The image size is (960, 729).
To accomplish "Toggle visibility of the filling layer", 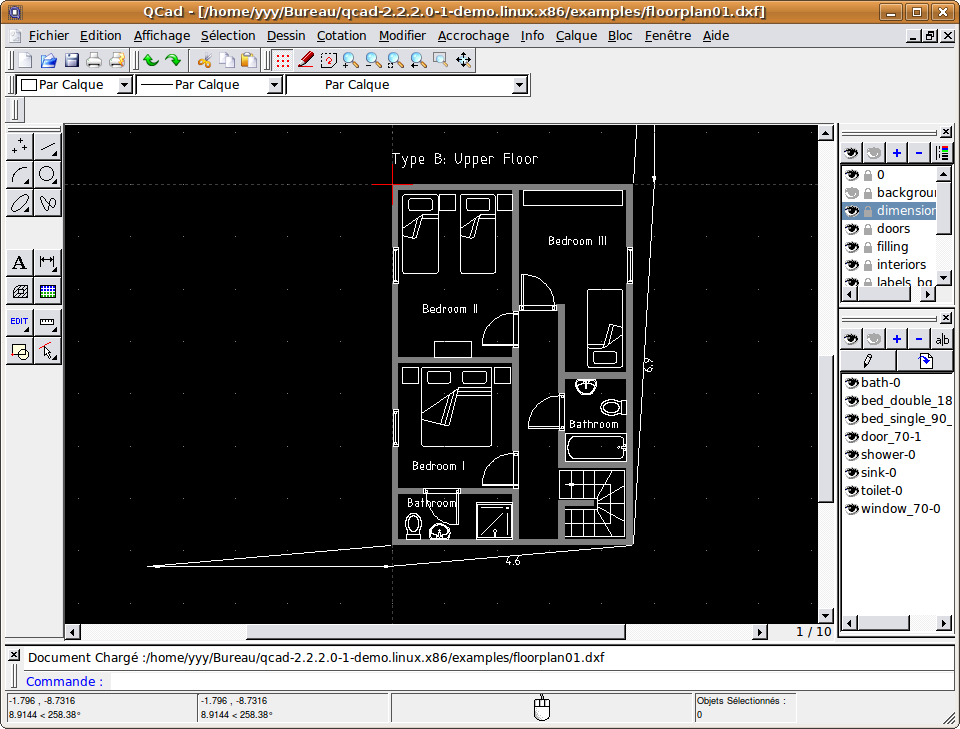I will pos(851,247).
